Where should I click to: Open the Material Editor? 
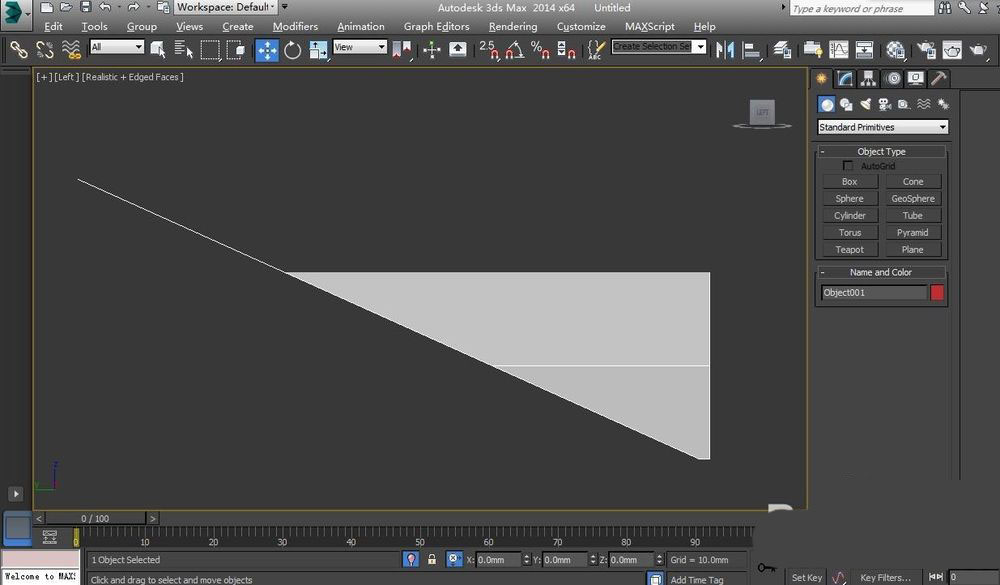coord(895,49)
